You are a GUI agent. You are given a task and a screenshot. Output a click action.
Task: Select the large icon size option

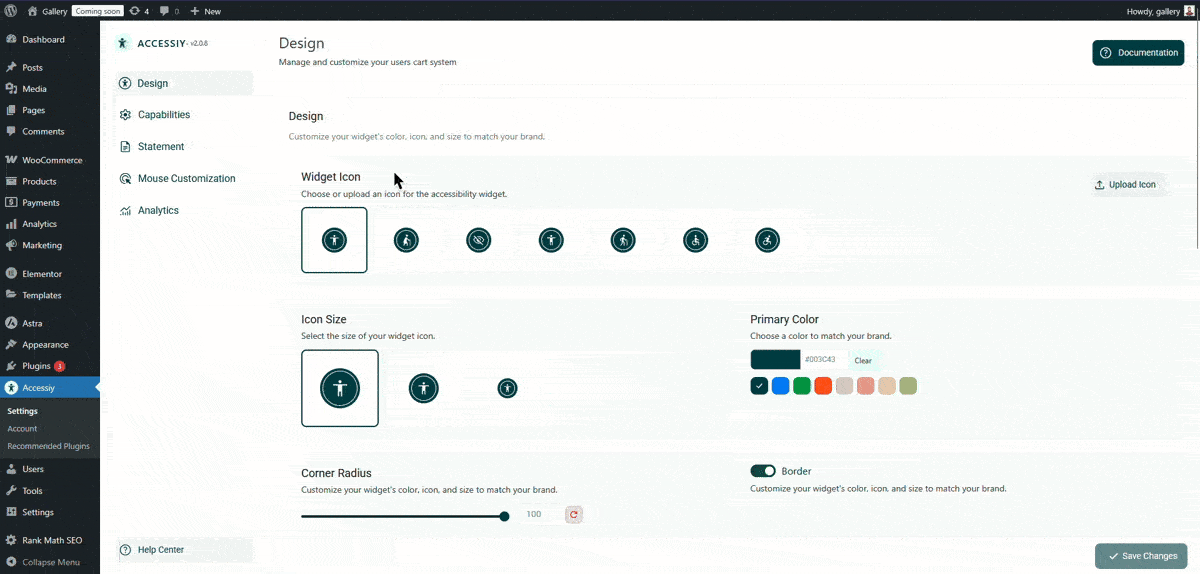(340, 388)
